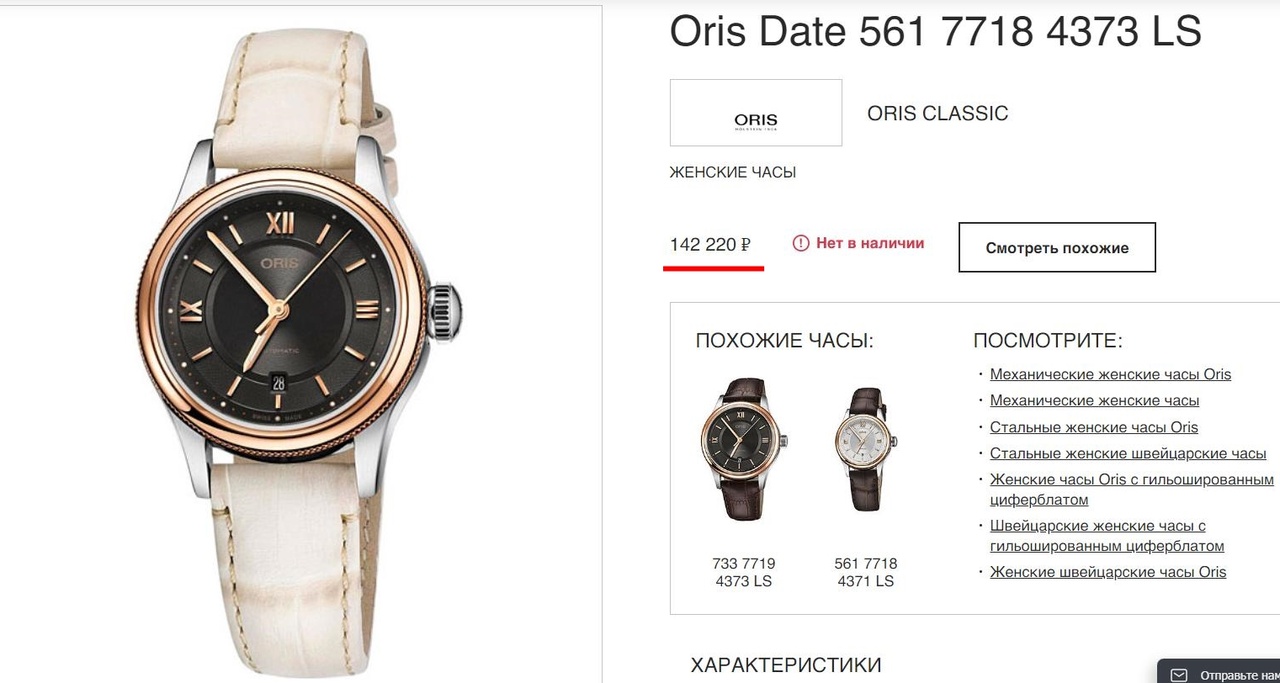Open 'Швейцарские женские часы с гильошированным' link
The image size is (1280, 683).
[x=1097, y=526]
